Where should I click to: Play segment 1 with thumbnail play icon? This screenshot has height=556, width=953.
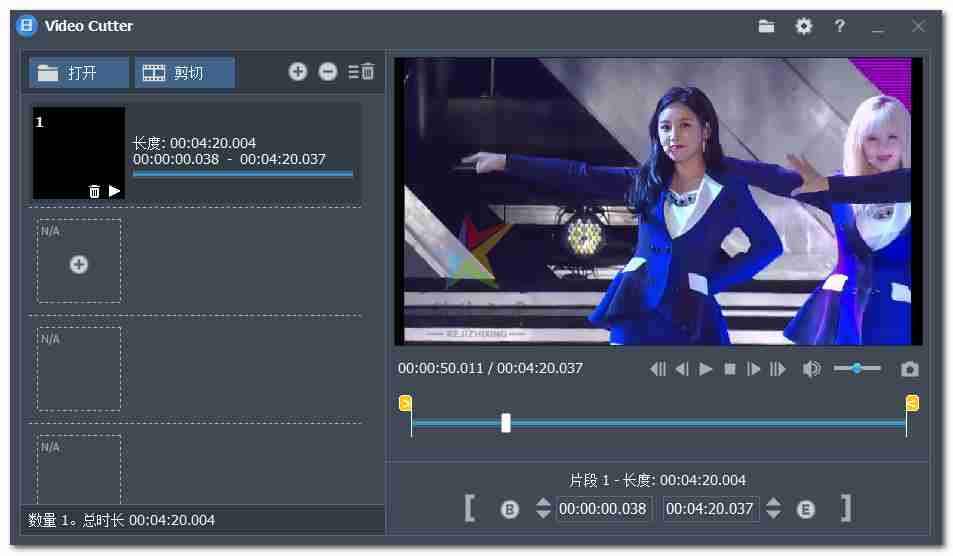click(114, 191)
